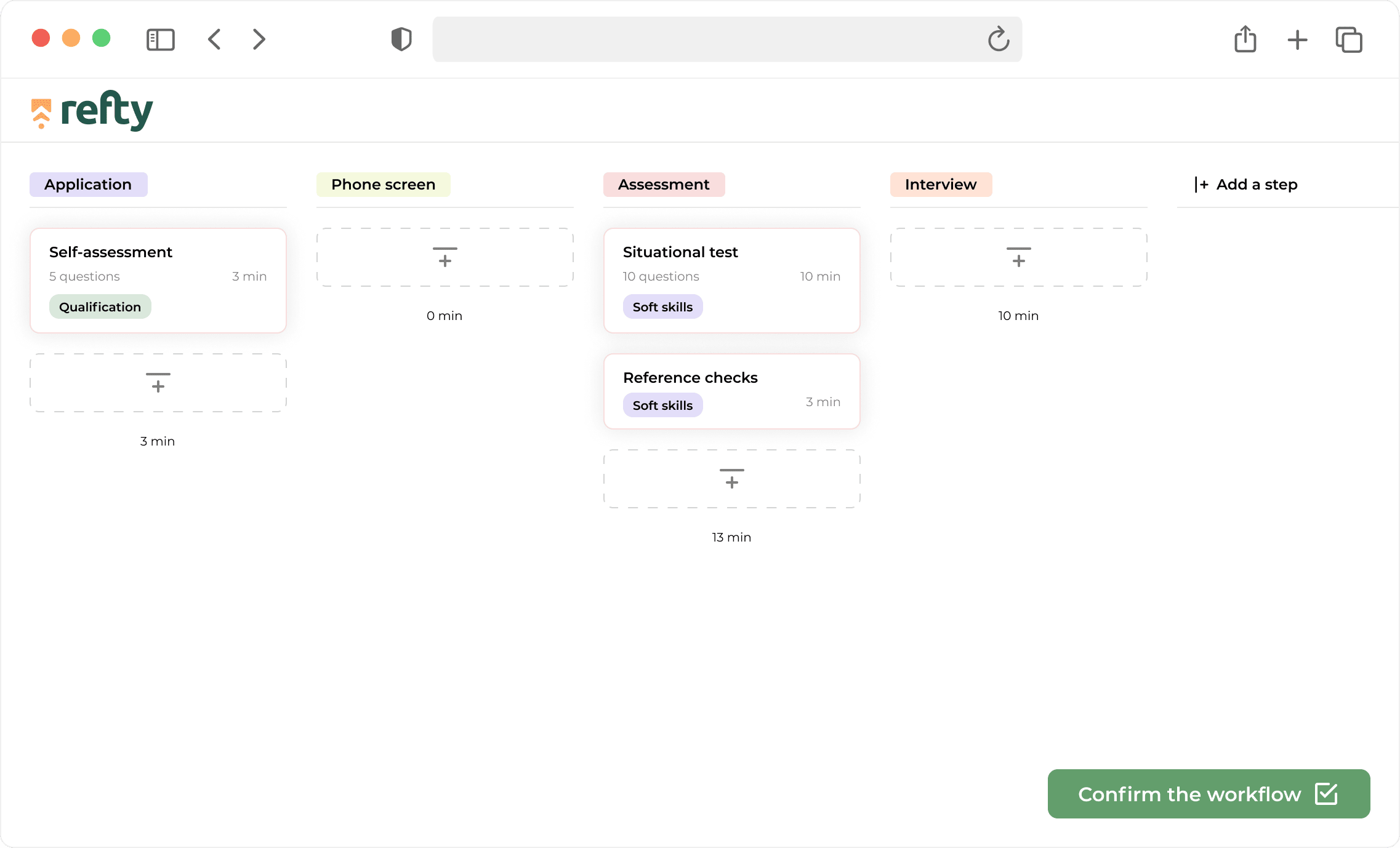This screenshot has height=848, width=1400.
Task: Click Soft skills tag on Situational test
Action: 662,306
